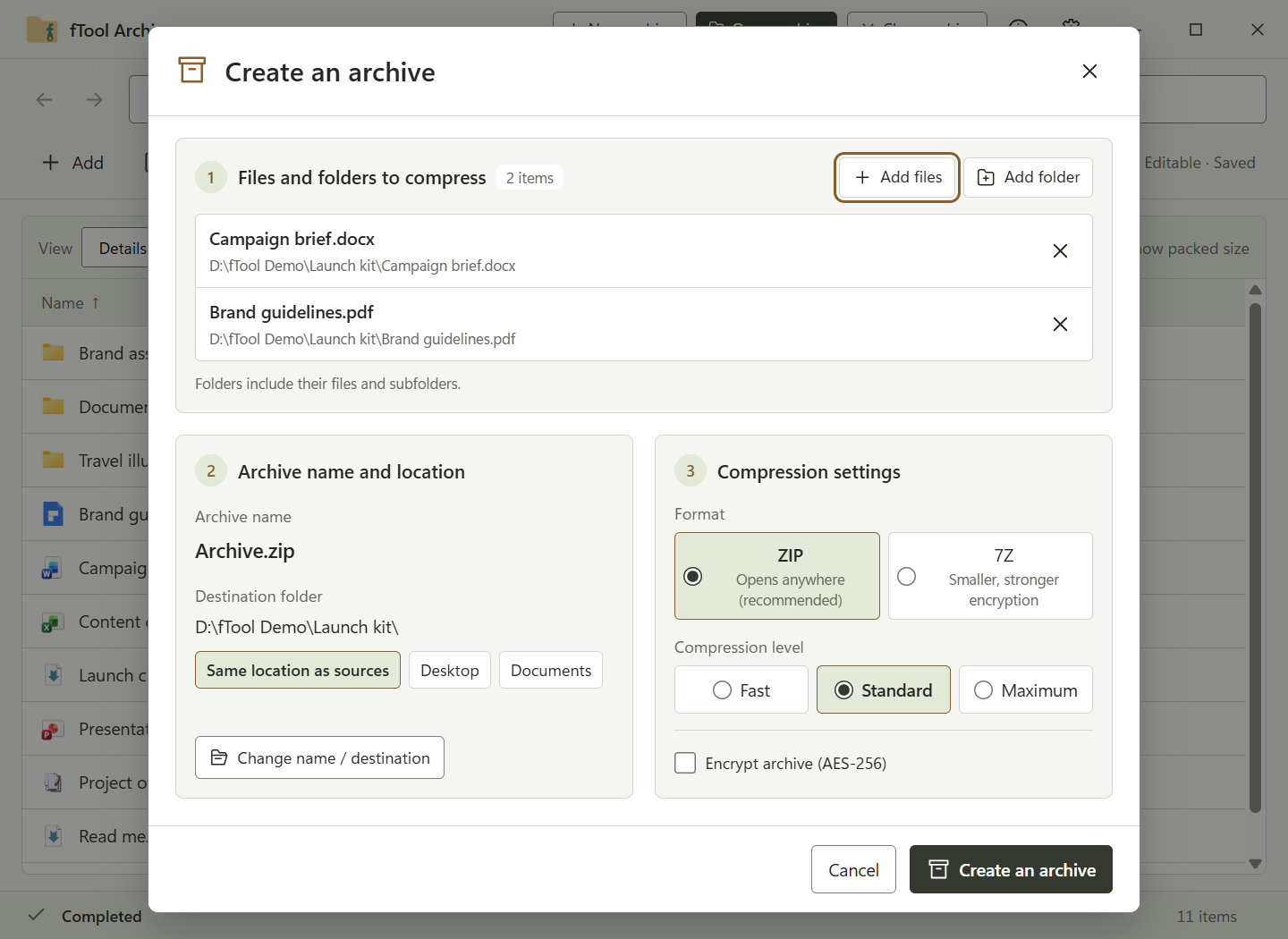Click Change name / destination button

pos(319,757)
